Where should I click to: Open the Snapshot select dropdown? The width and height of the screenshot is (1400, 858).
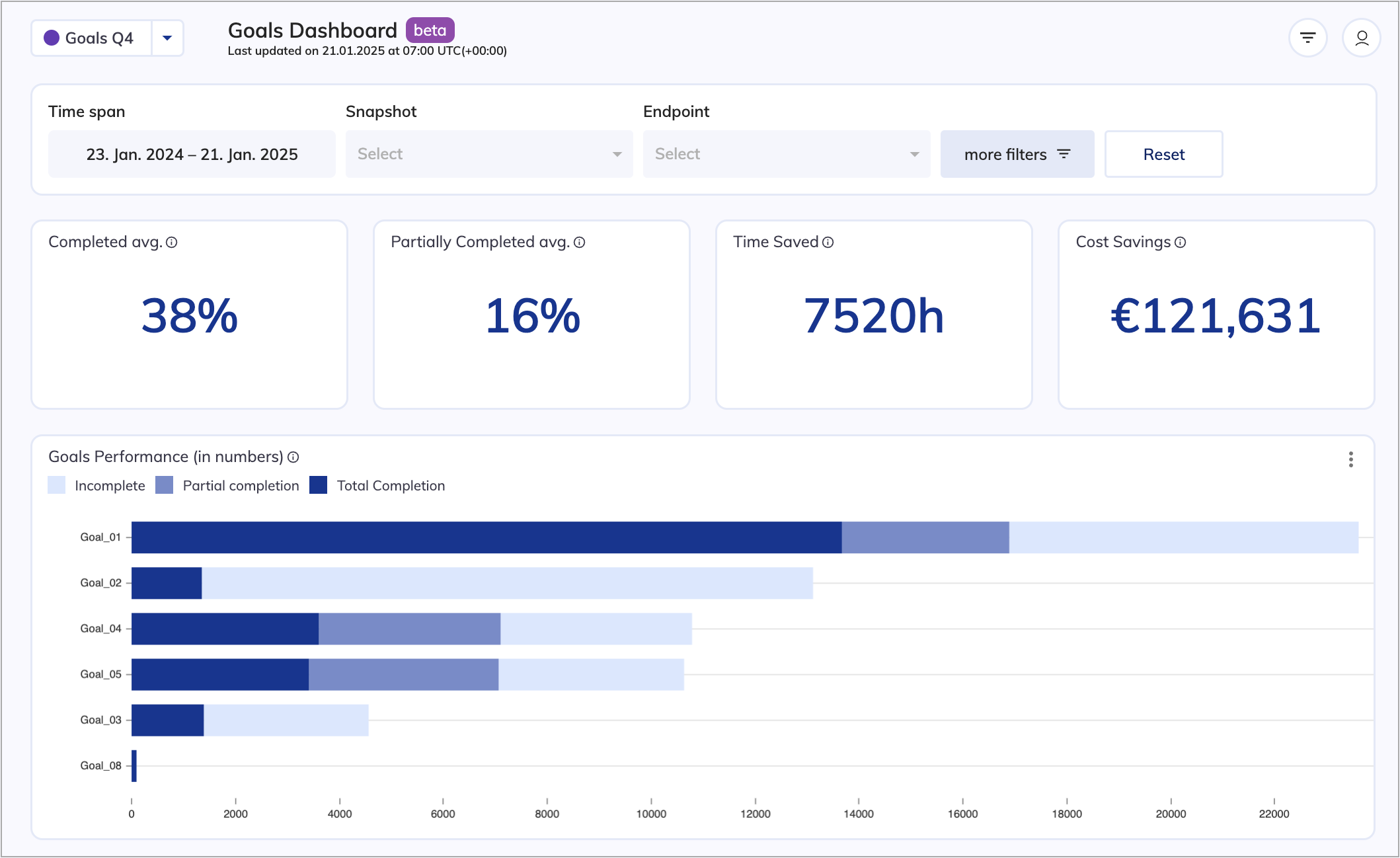coord(488,154)
